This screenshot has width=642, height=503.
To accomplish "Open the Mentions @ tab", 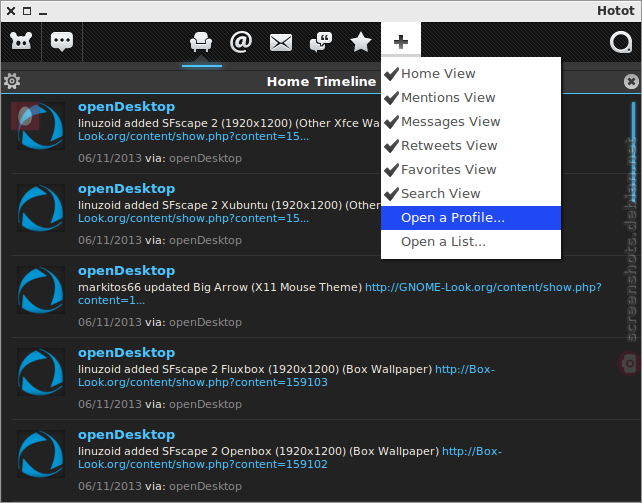I will click(x=241, y=42).
